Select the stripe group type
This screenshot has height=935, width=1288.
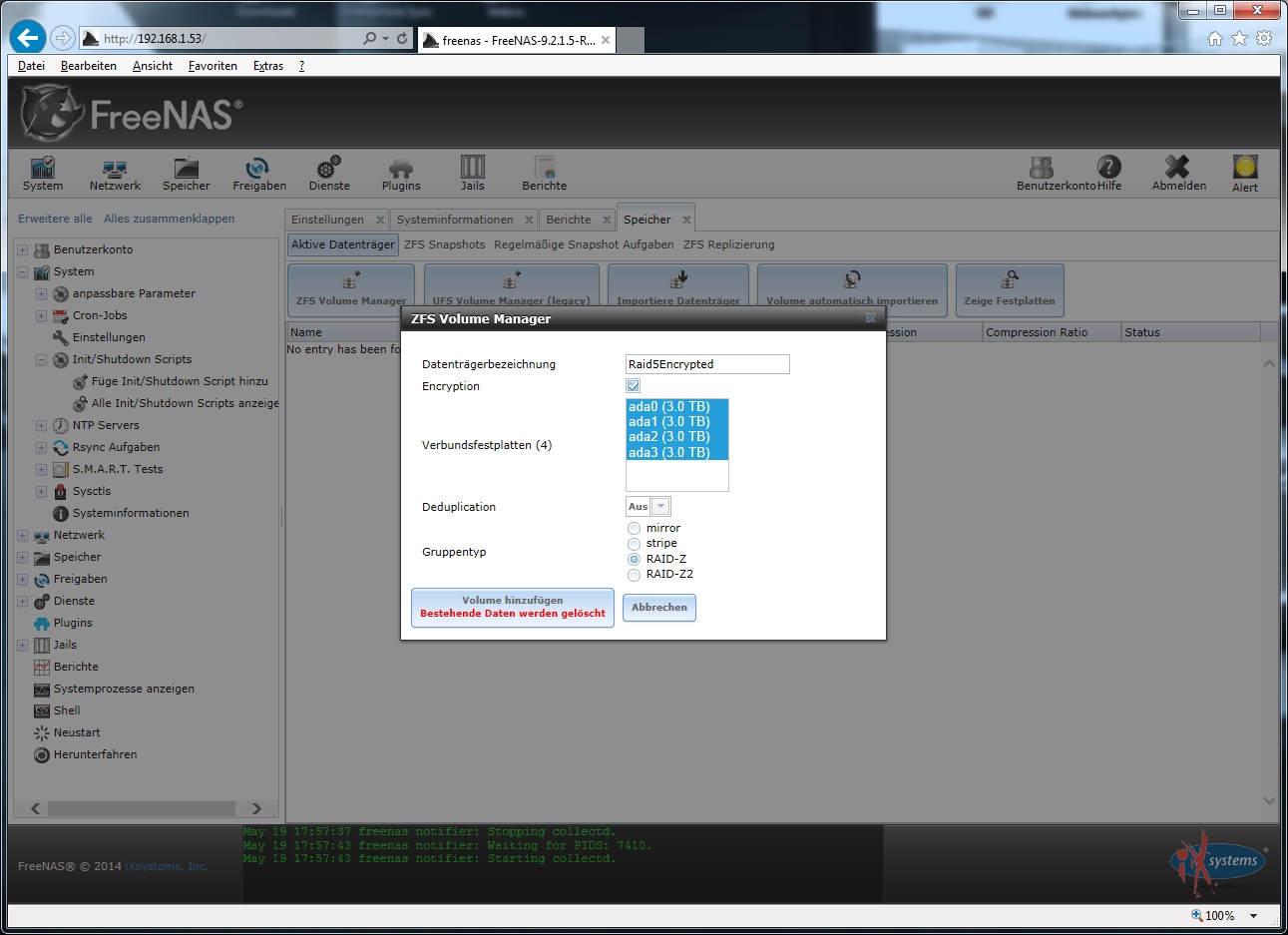pos(634,544)
